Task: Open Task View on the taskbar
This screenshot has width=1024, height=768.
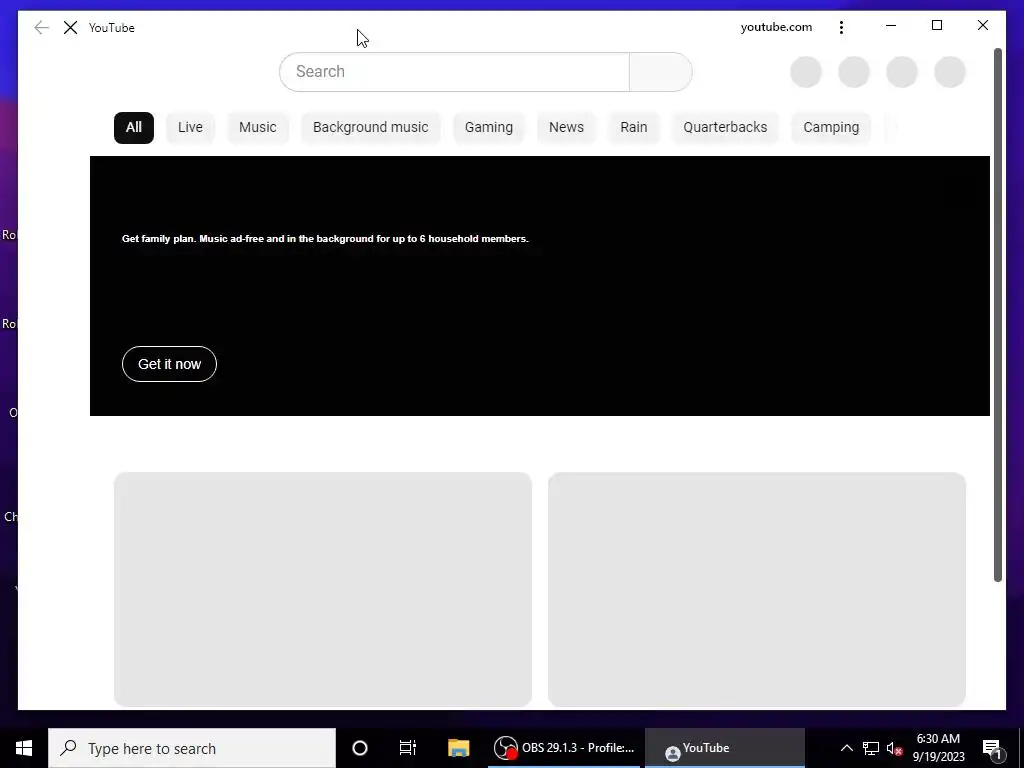Action: (x=408, y=748)
